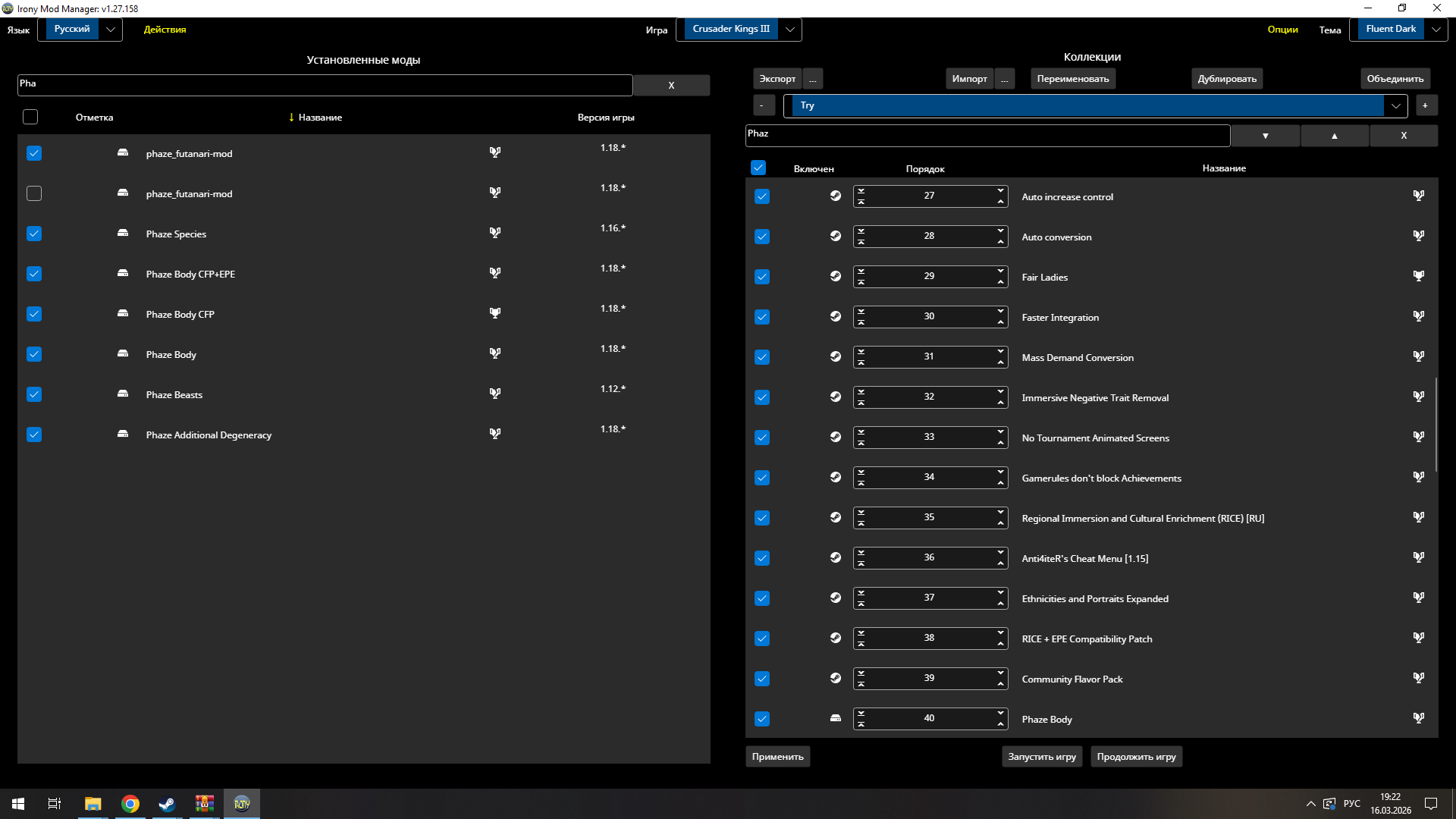
Task: Click the Переименовать collection button
Action: (x=1073, y=79)
